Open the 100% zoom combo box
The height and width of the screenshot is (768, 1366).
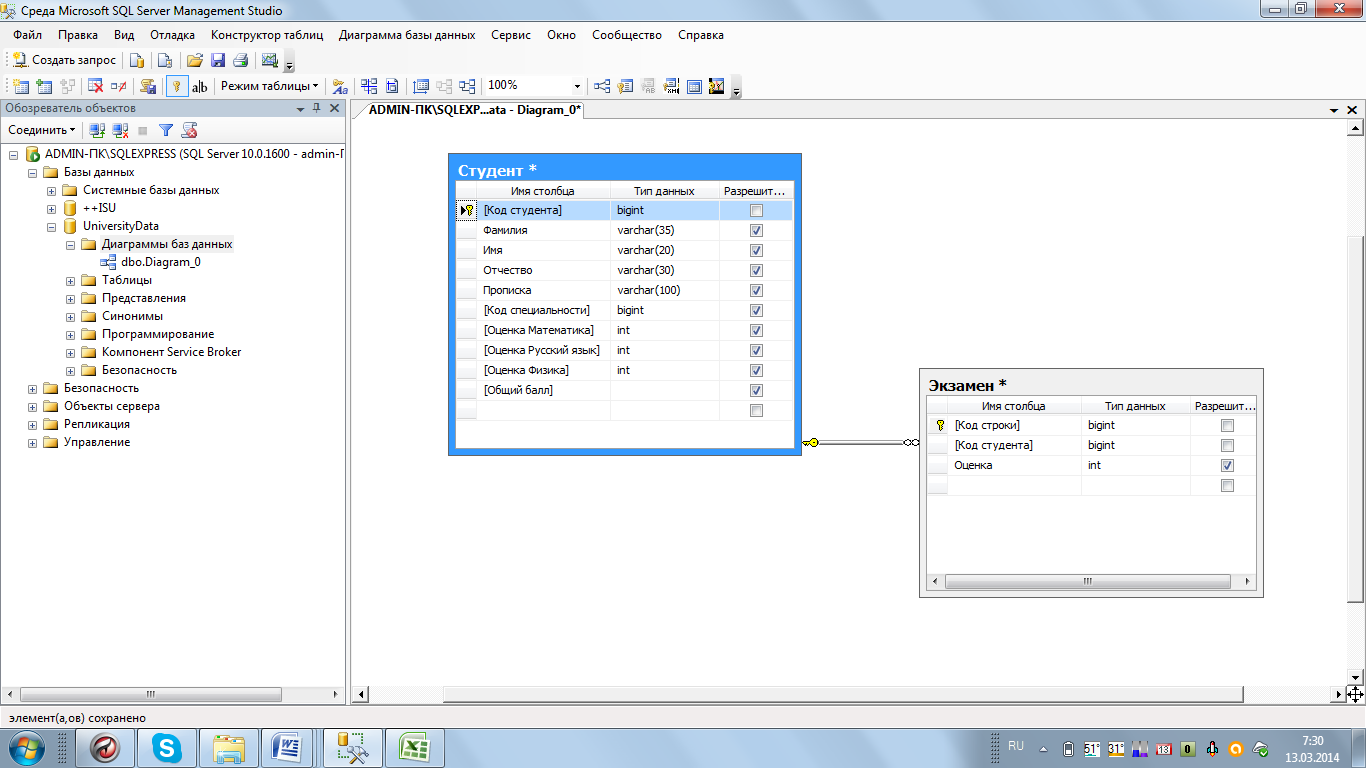pos(534,86)
